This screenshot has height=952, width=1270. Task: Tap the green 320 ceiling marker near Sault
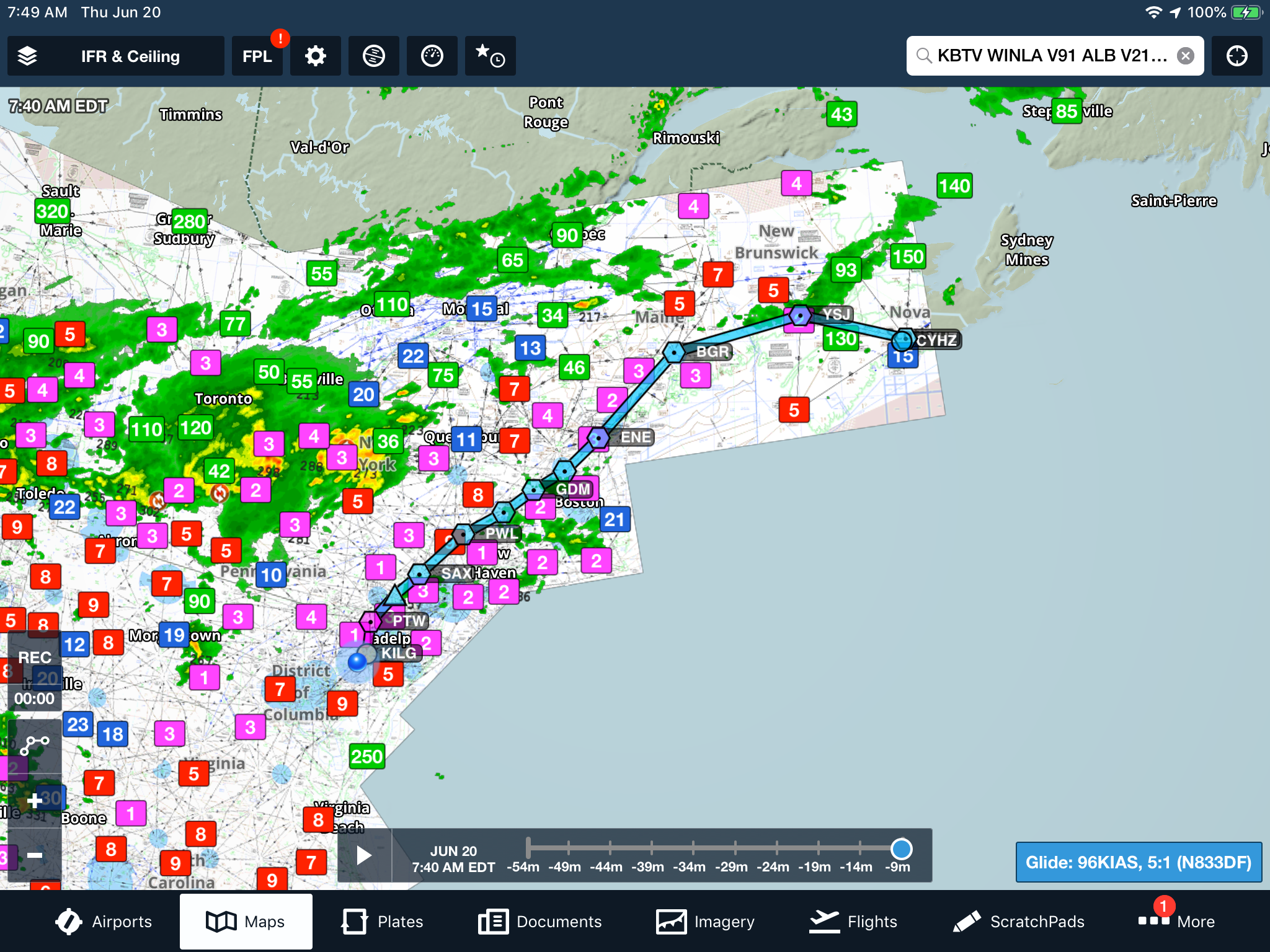click(53, 211)
